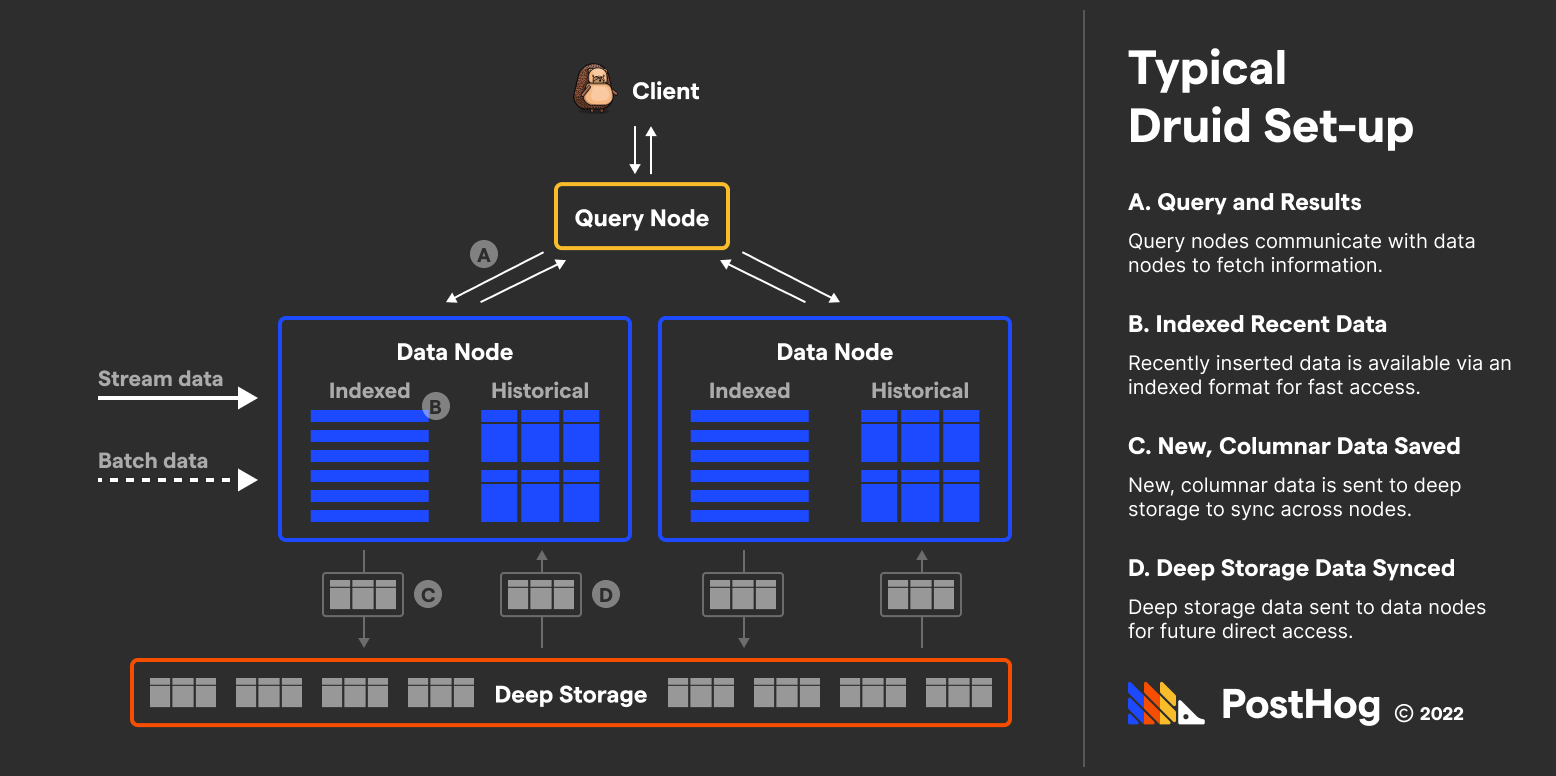
Task: Expand the Deep Storage bar
Action: point(571,692)
